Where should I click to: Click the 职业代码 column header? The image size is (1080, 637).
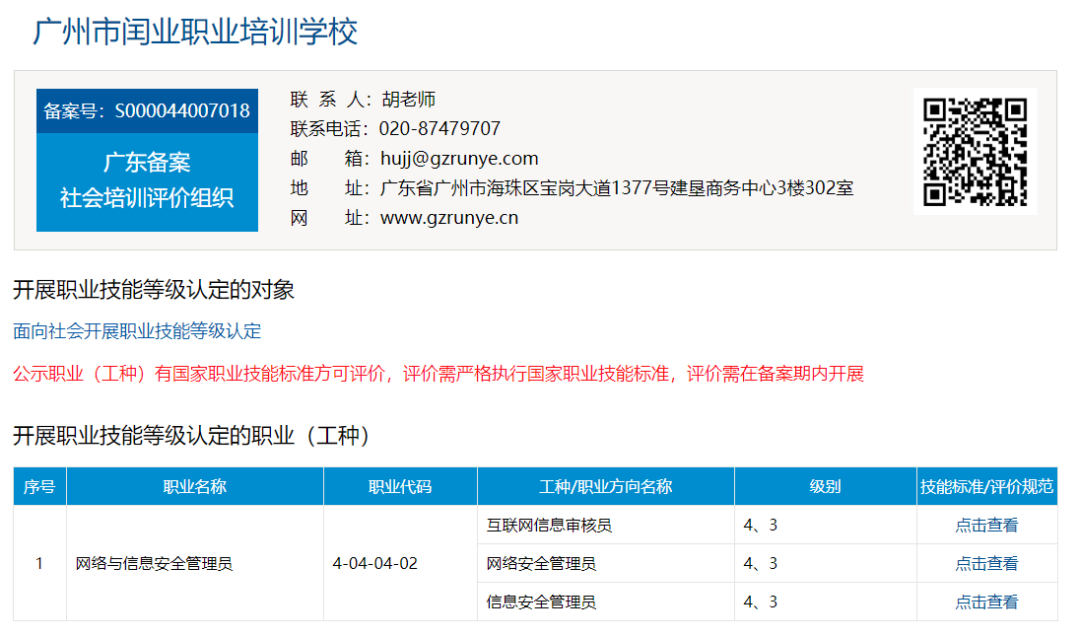click(x=400, y=487)
